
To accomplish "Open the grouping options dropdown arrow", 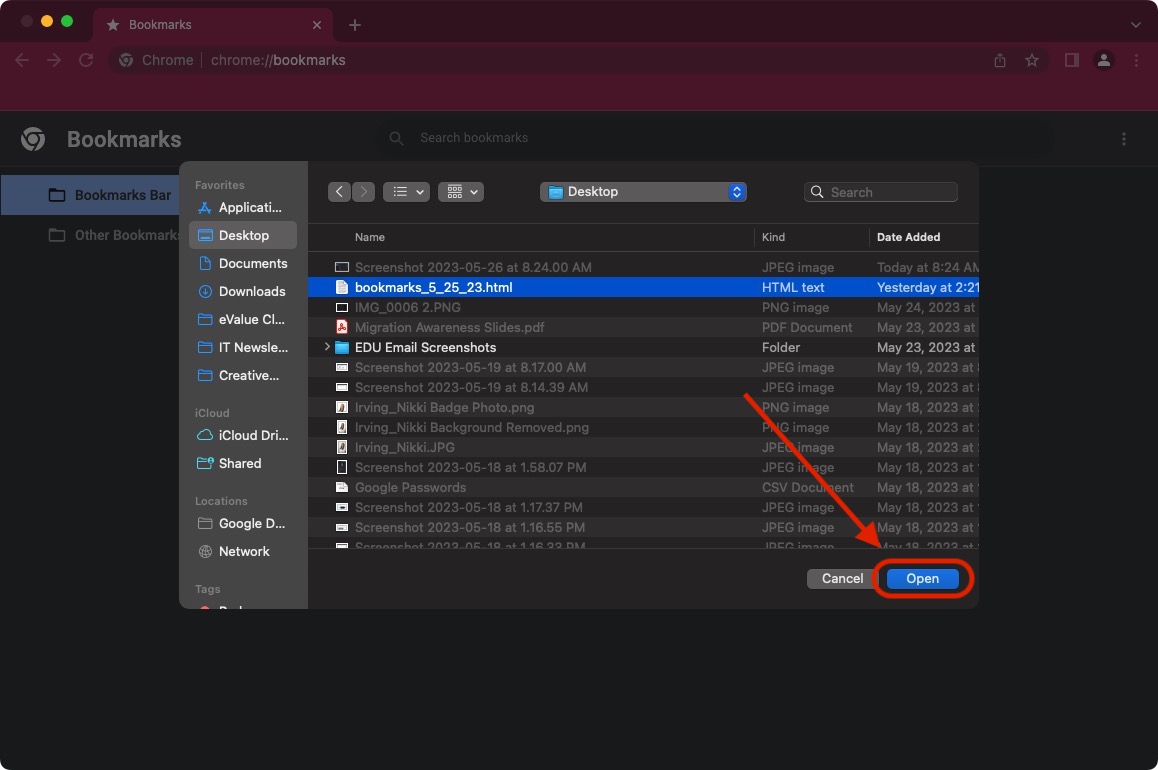I will [x=473, y=191].
